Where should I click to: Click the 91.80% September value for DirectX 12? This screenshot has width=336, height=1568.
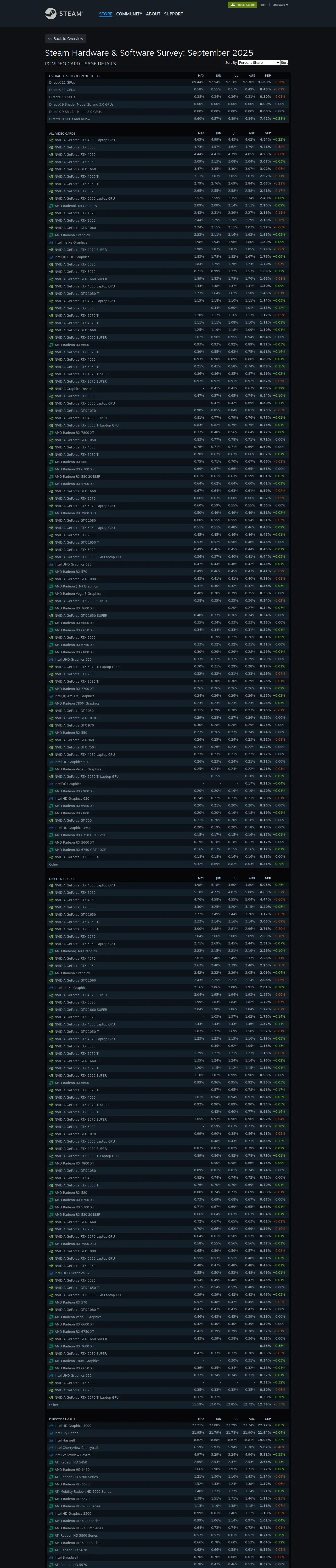point(264,82)
